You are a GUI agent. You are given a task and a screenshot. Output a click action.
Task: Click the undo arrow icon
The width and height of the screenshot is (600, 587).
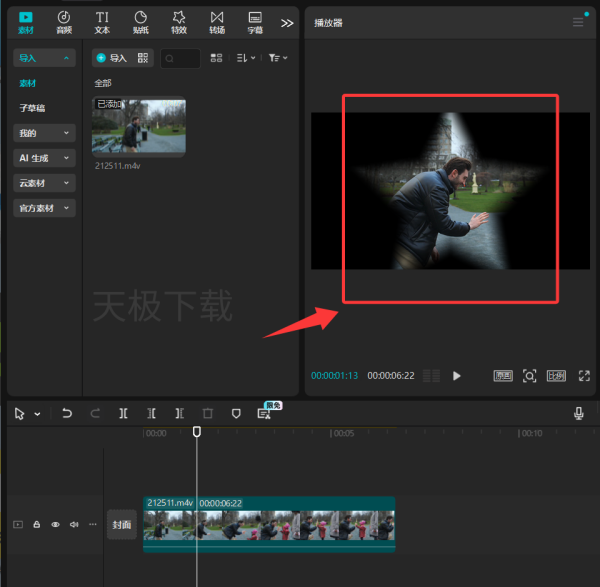pos(67,413)
